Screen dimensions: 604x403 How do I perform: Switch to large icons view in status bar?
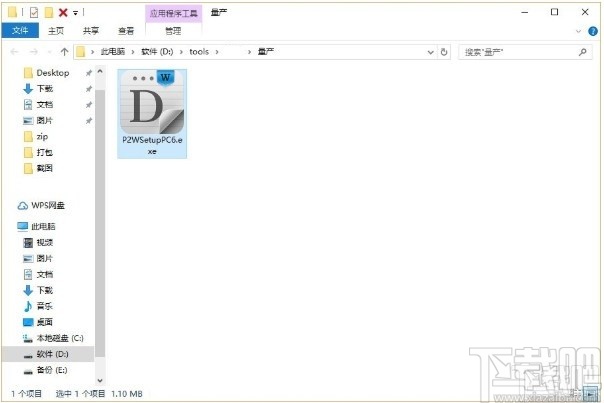(591, 393)
